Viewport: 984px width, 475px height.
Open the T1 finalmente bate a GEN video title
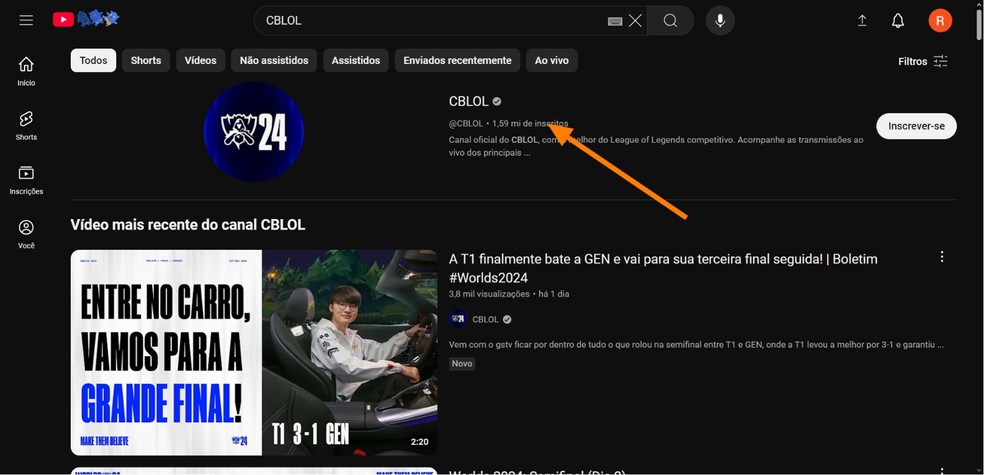click(x=663, y=268)
